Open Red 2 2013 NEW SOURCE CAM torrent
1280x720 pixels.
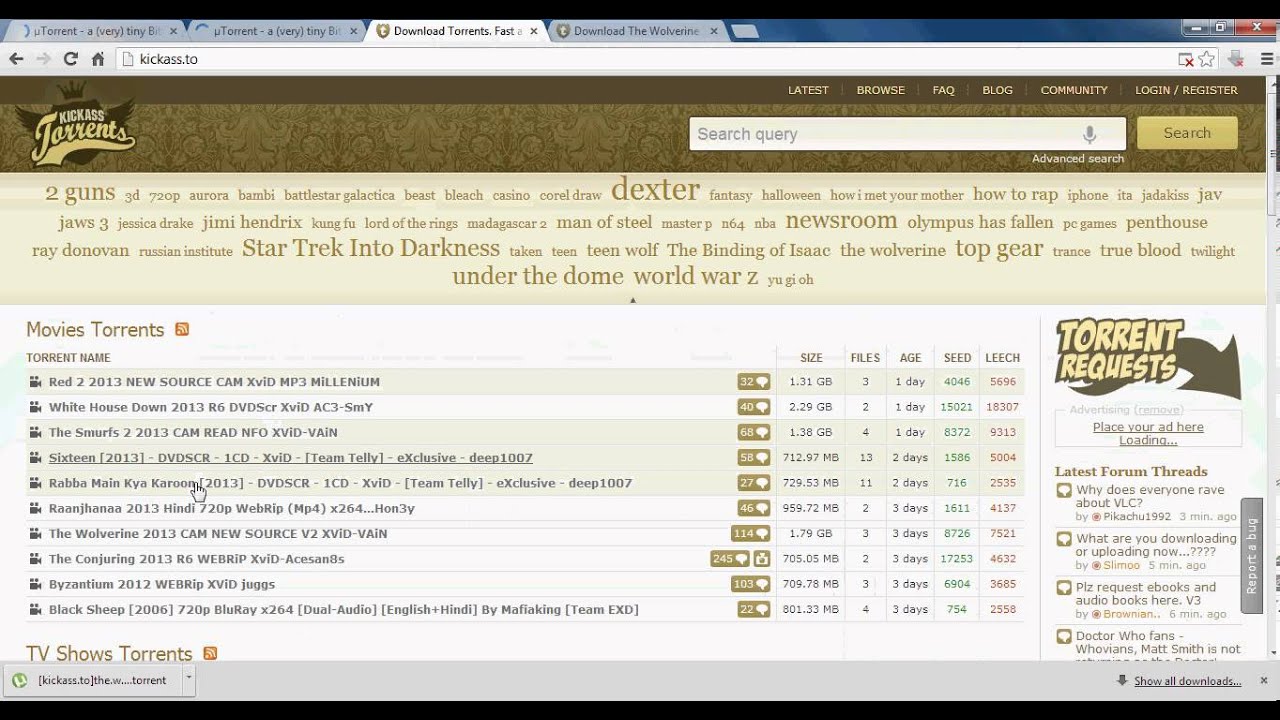tap(214, 382)
